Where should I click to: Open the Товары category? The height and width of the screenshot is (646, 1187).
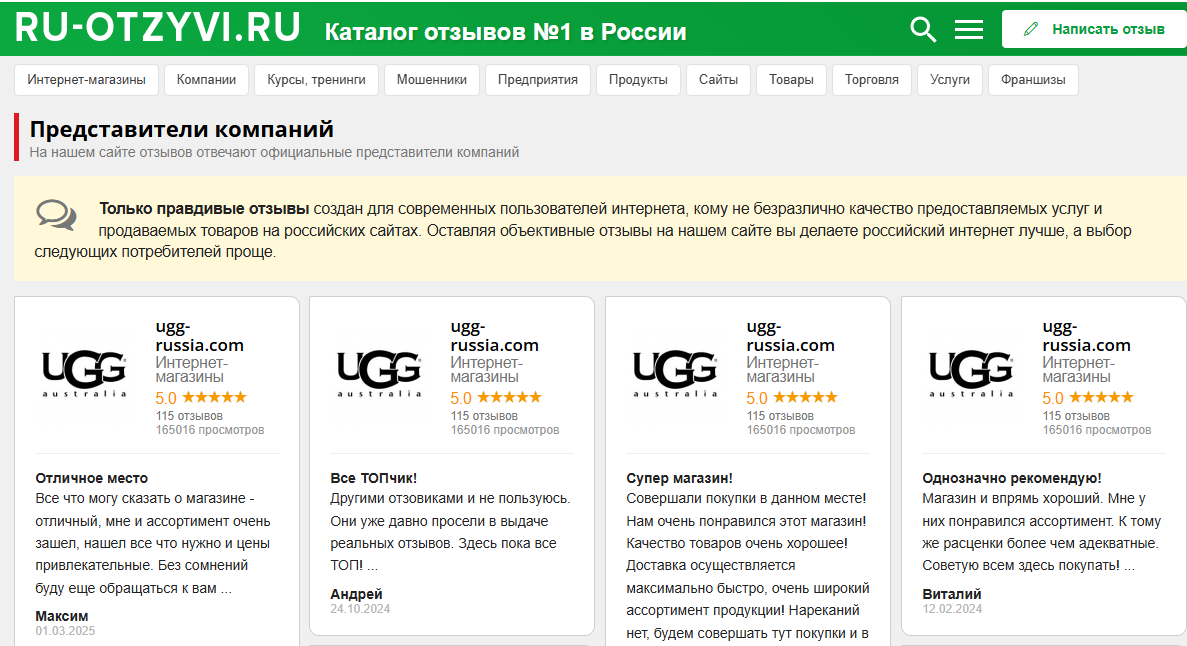click(x=791, y=80)
